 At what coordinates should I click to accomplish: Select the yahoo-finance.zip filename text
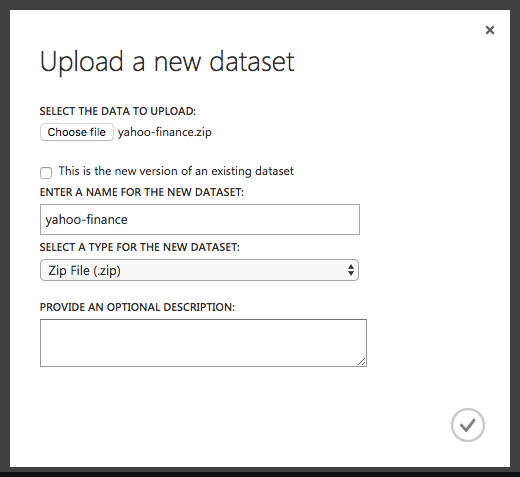[165, 132]
